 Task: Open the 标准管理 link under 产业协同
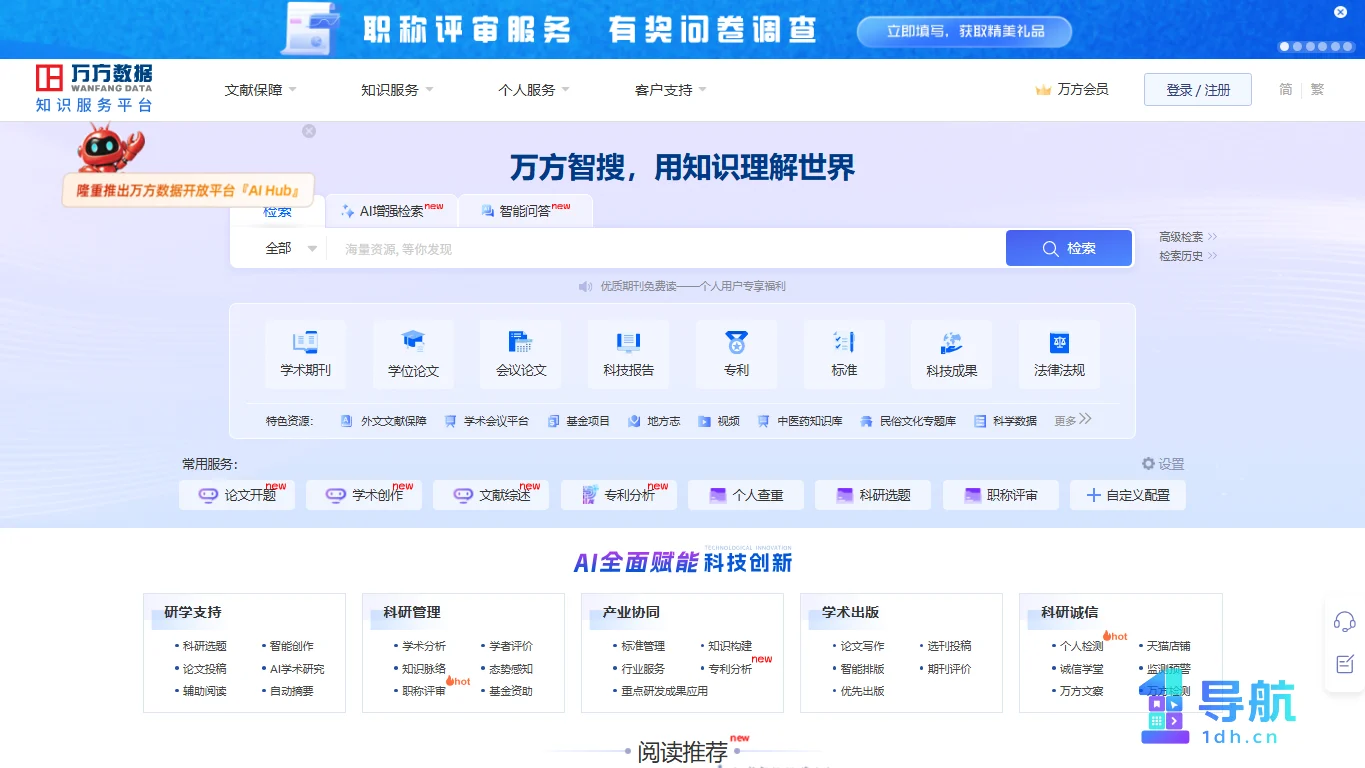(643, 646)
